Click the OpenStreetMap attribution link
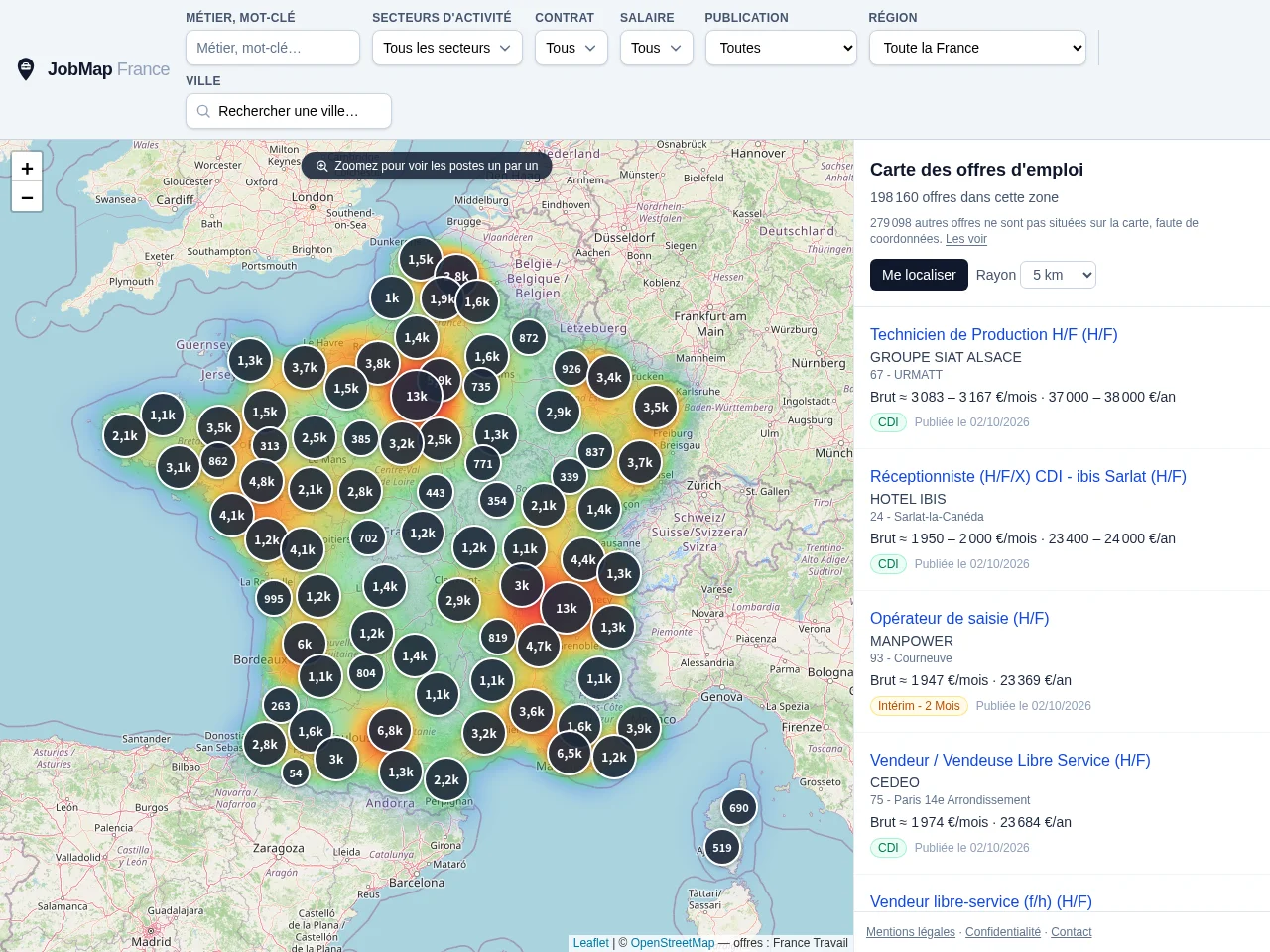1270x952 pixels. point(673,943)
